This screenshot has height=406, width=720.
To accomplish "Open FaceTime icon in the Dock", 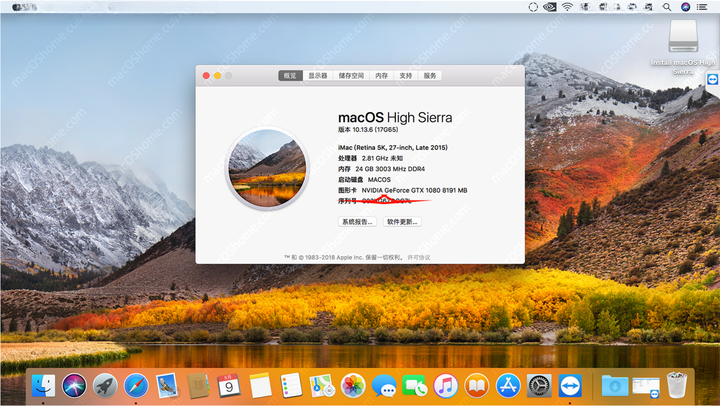I will 415,385.
